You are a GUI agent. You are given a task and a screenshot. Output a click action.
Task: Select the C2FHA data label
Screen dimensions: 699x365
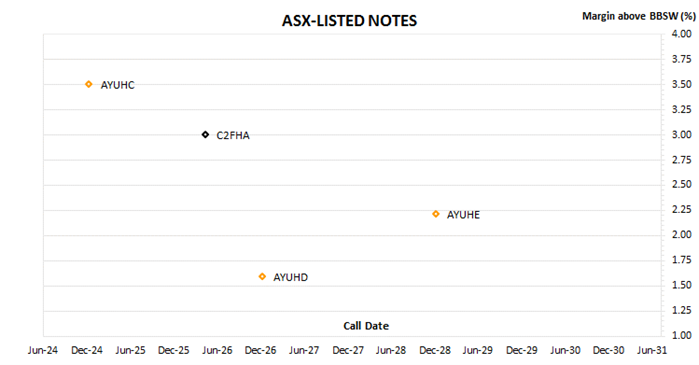pyautogui.click(x=233, y=135)
